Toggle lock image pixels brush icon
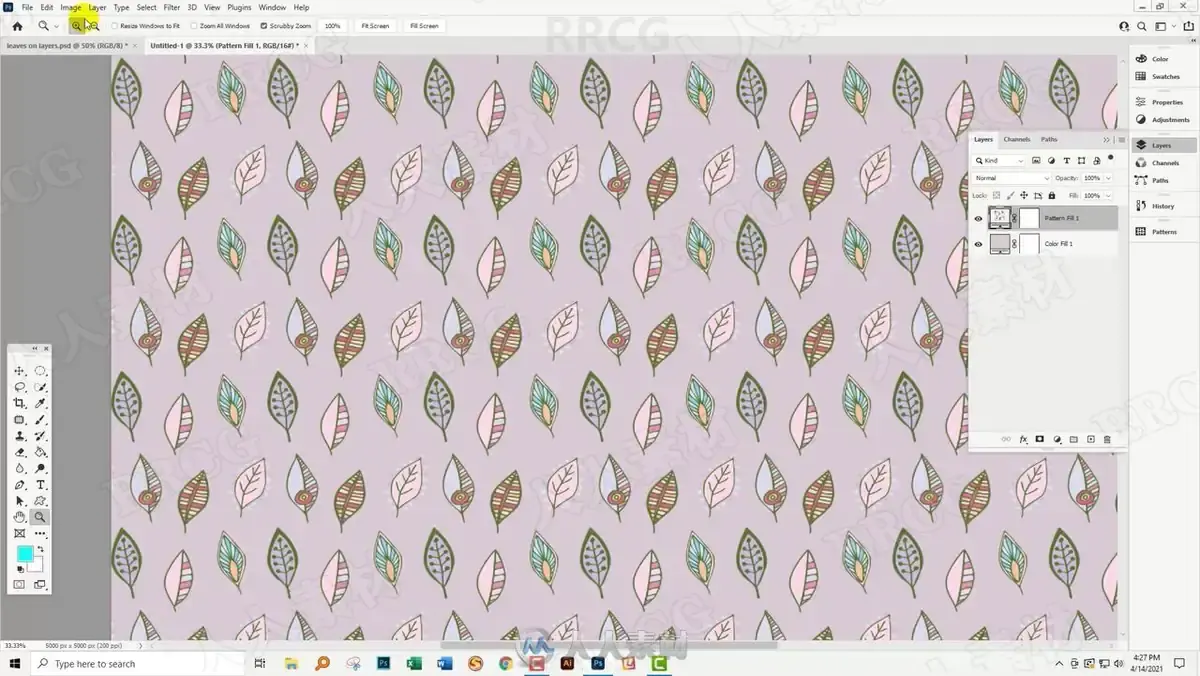Screen dimensions: 1200x676 (1010, 195)
